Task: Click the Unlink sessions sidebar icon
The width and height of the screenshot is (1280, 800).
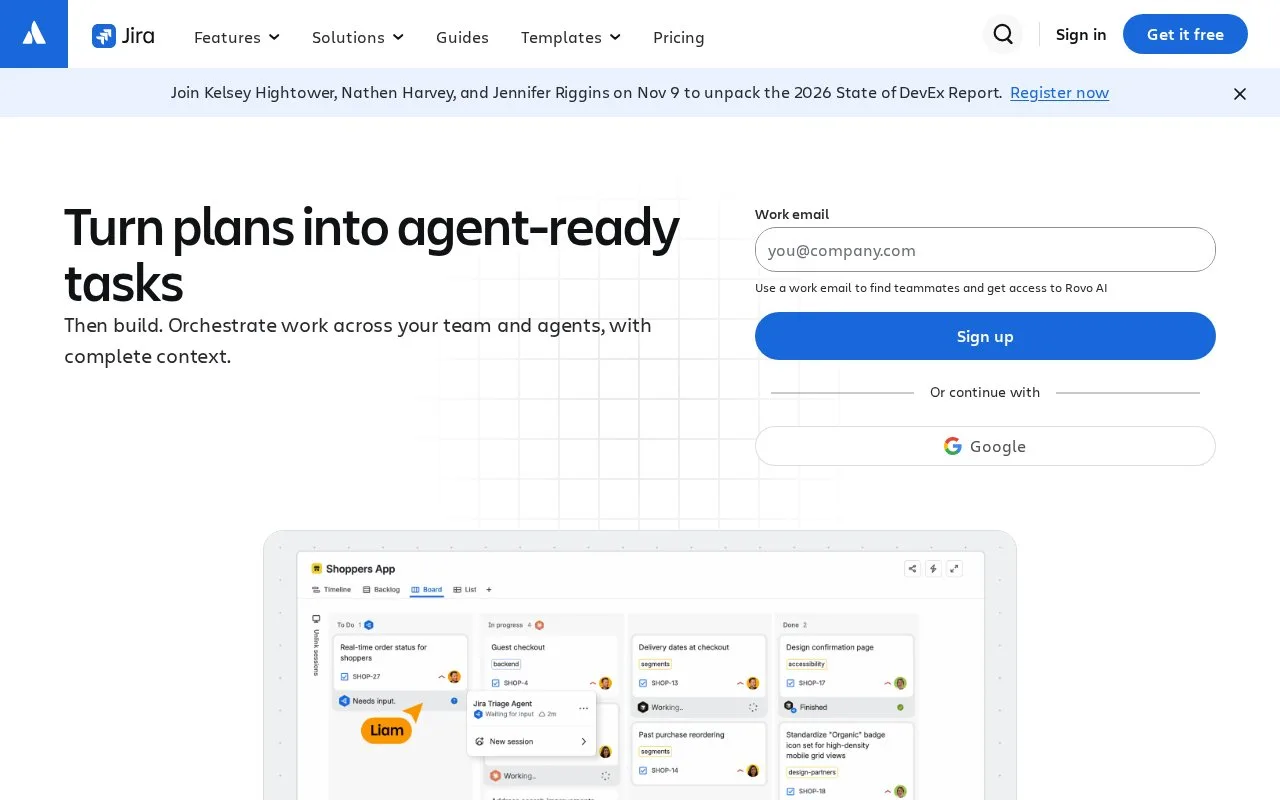Action: pyautogui.click(x=316, y=619)
